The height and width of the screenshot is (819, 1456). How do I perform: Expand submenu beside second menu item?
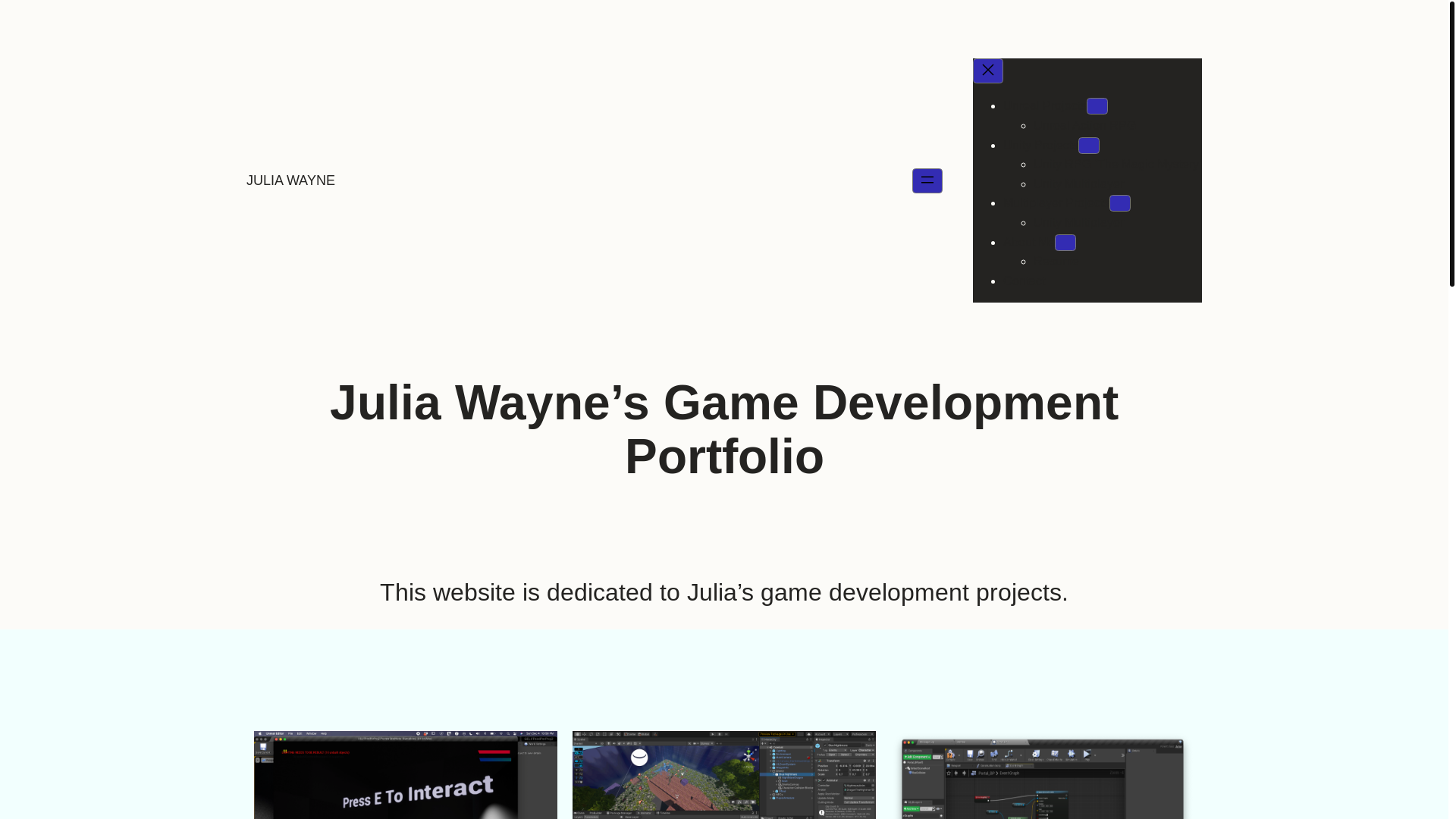coord(1088,146)
